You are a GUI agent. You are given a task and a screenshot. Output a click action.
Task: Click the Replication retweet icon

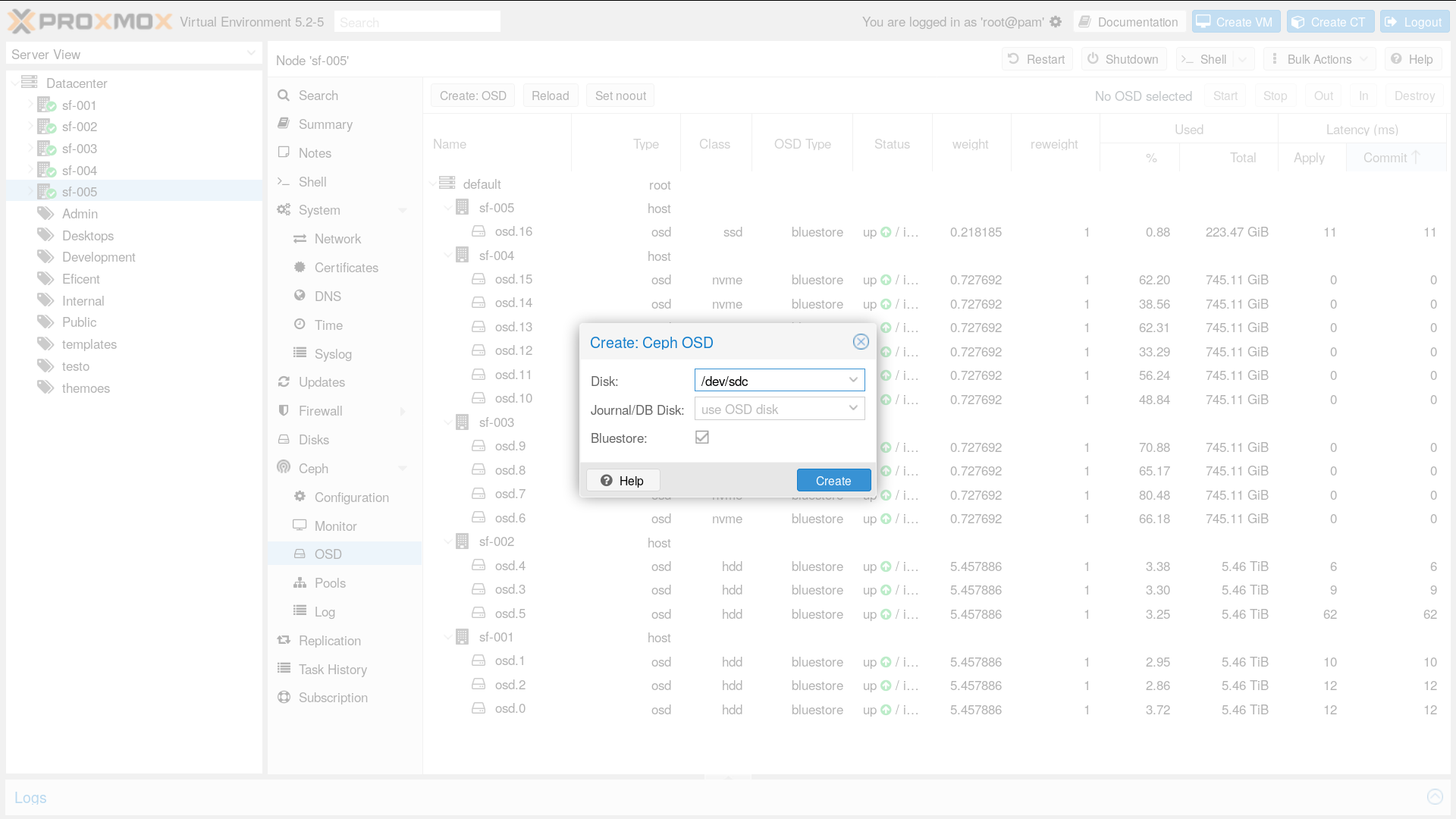point(284,640)
